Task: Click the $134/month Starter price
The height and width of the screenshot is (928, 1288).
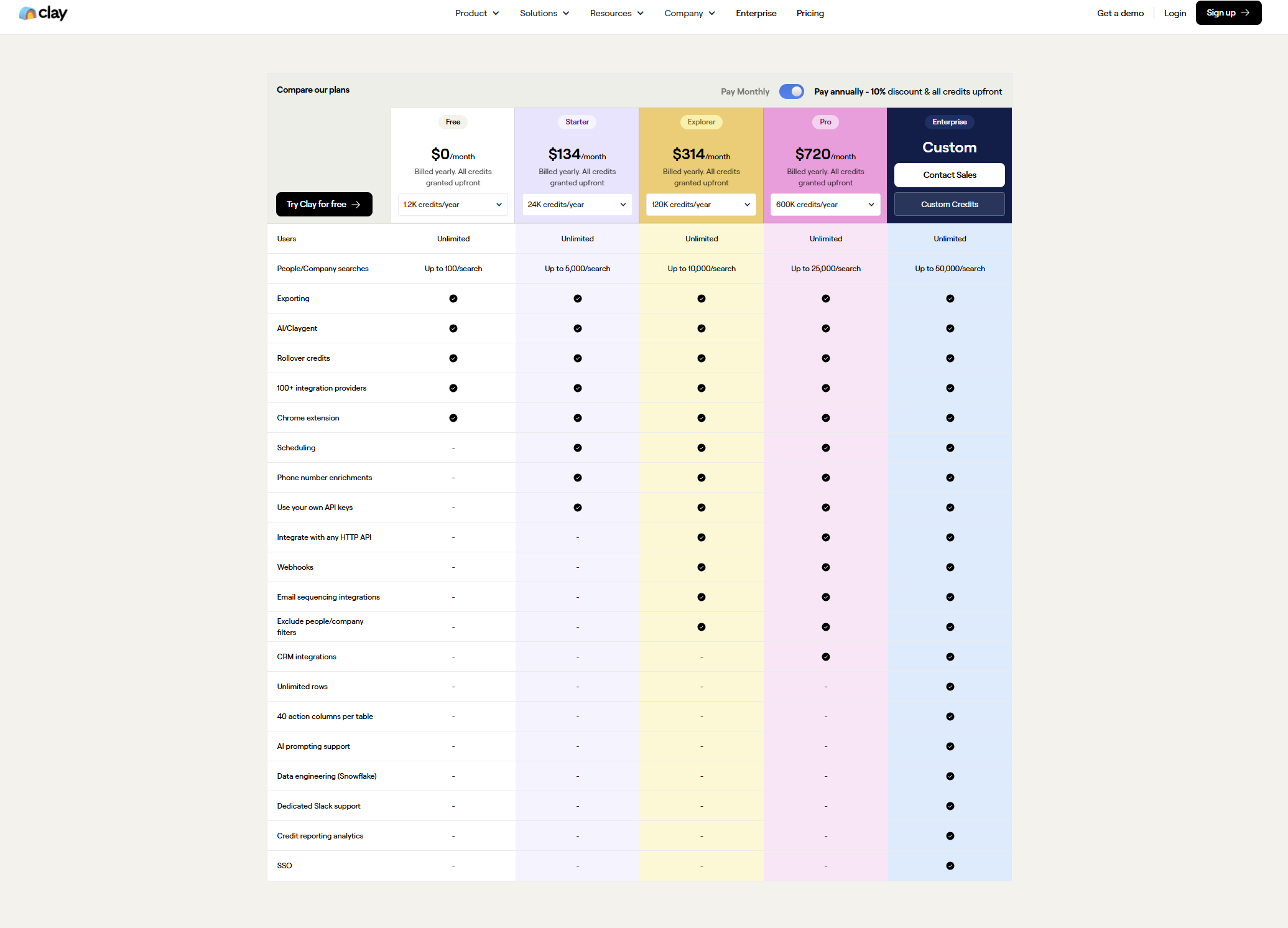Action: [x=577, y=154]
